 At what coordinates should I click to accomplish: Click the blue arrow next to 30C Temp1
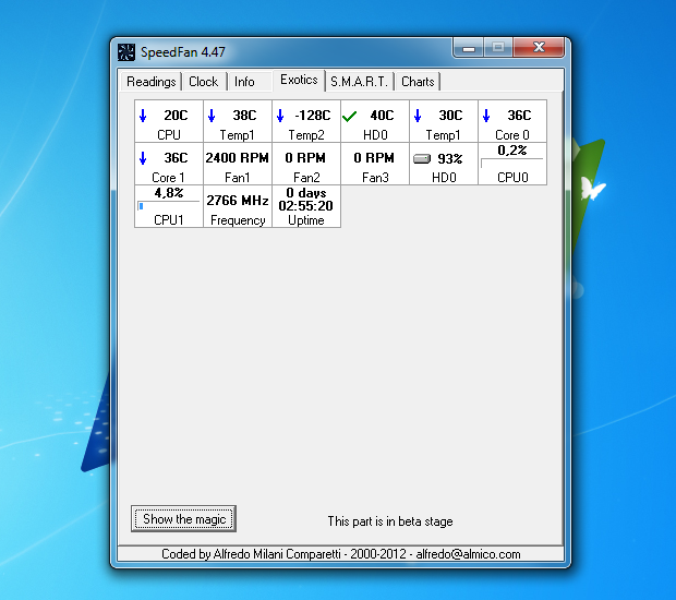pos(418,116)
